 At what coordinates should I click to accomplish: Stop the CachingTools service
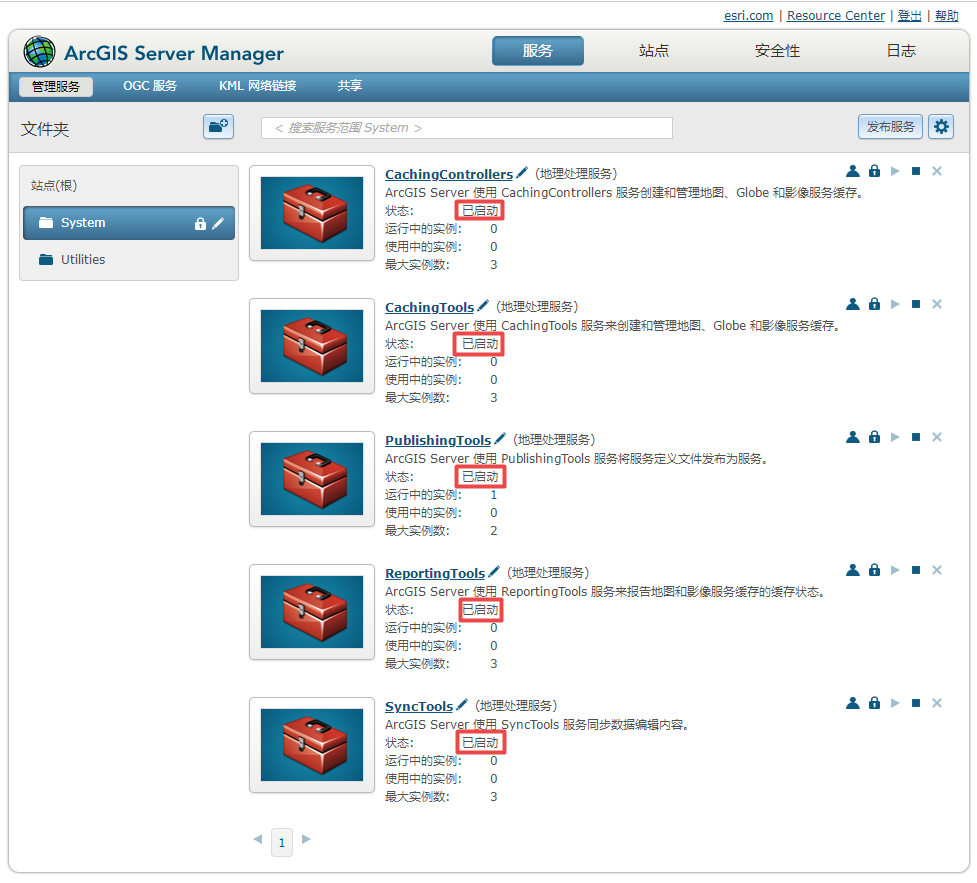point(916,304)
